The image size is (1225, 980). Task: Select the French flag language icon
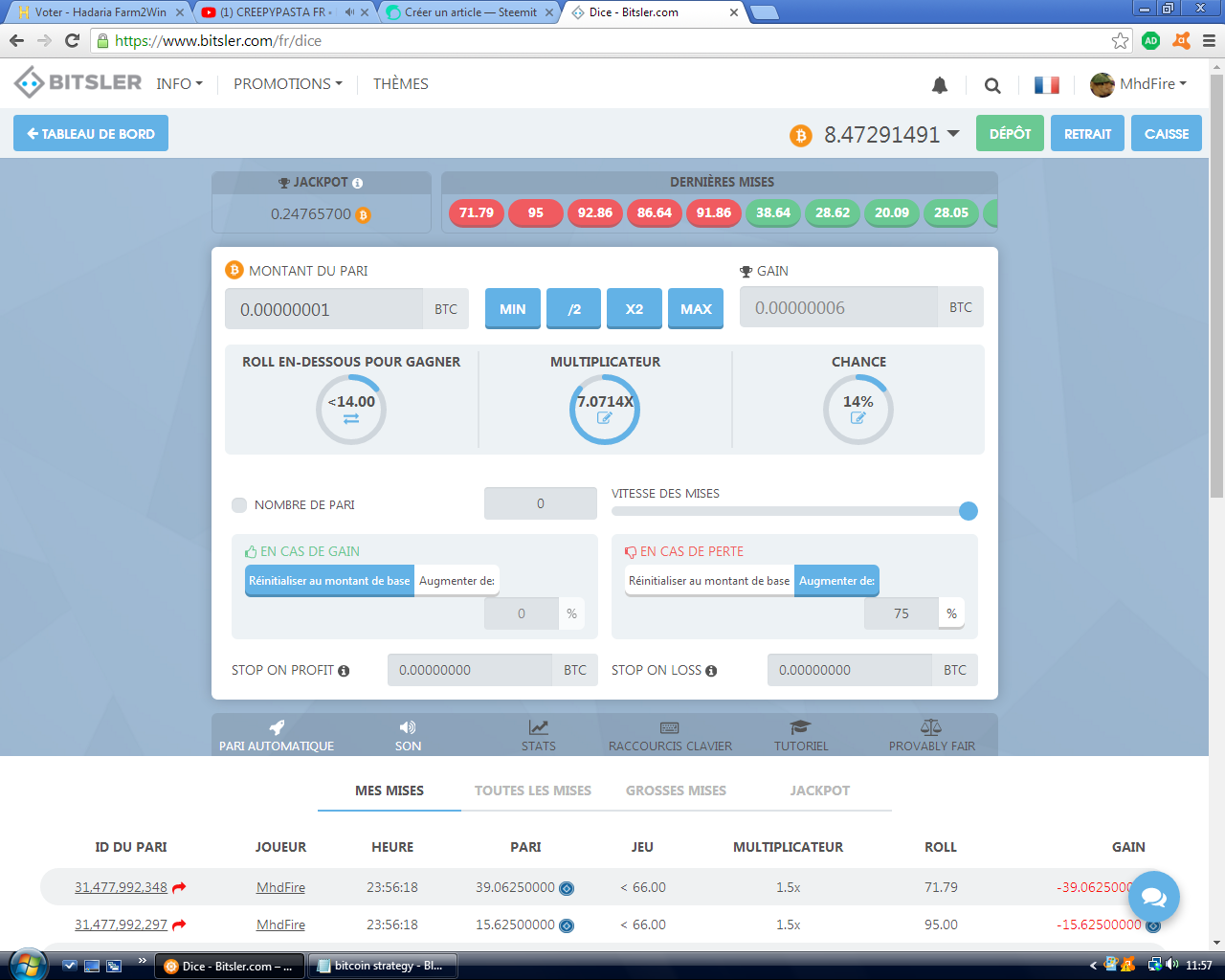pos(1047,85)
